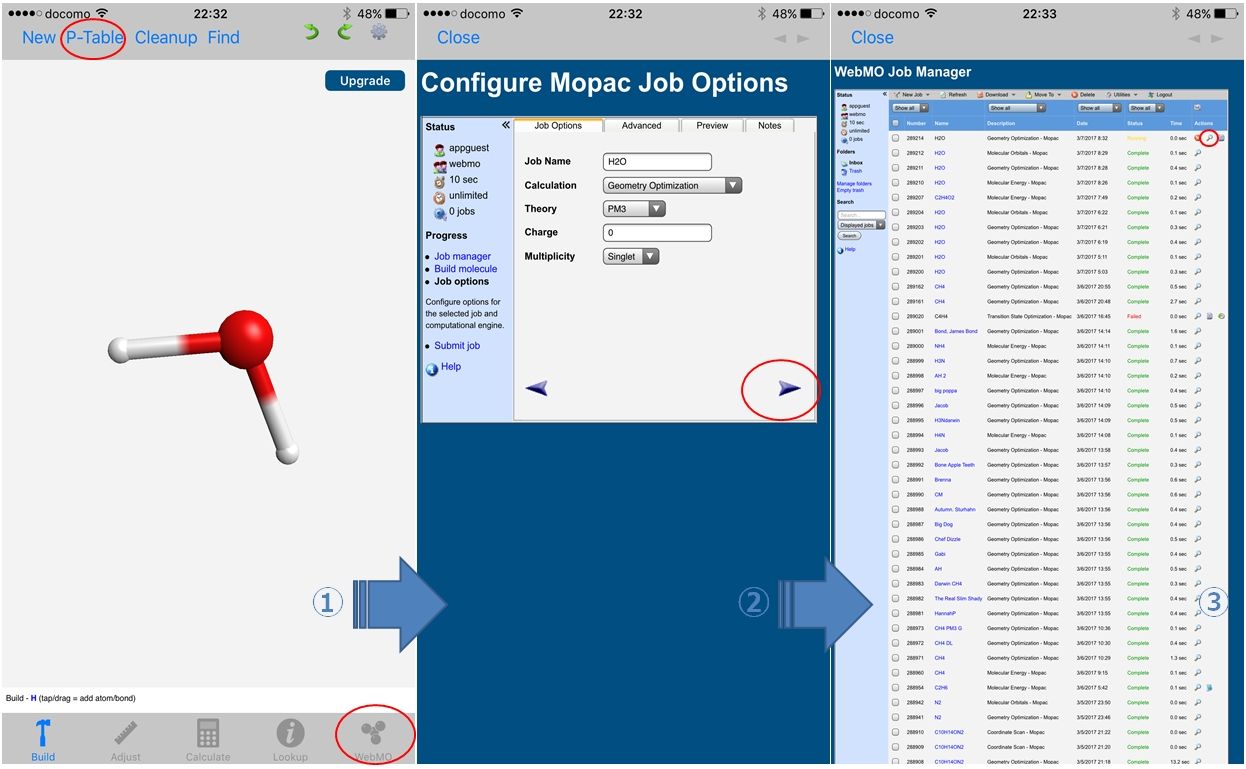Check the box for job 289001
This screenshot has height=769, width=1246.
pyautogui.click(x=895, y=331)
